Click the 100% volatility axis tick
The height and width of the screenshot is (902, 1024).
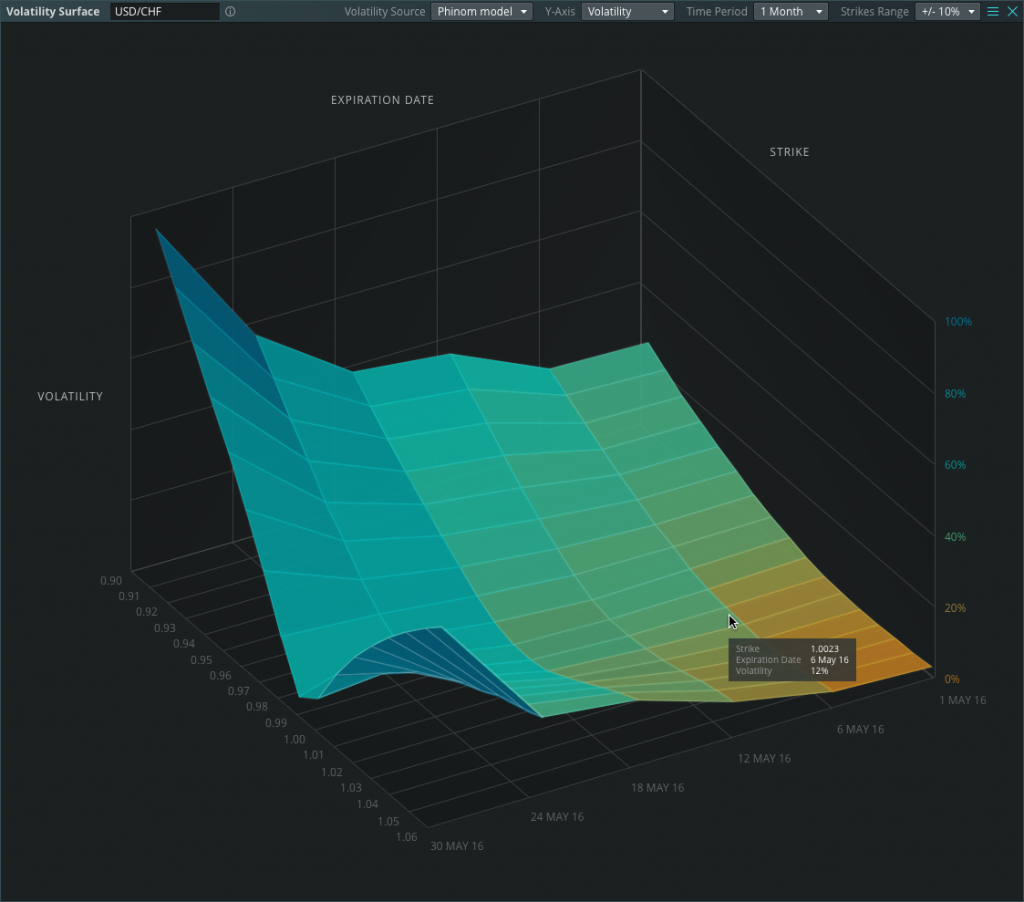click(957, 321)
